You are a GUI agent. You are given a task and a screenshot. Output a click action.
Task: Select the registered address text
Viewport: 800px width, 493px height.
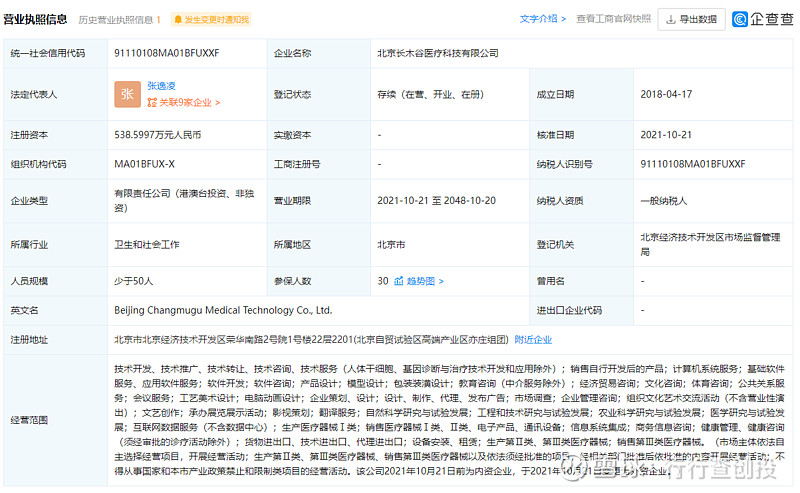(x=311, y=340)
